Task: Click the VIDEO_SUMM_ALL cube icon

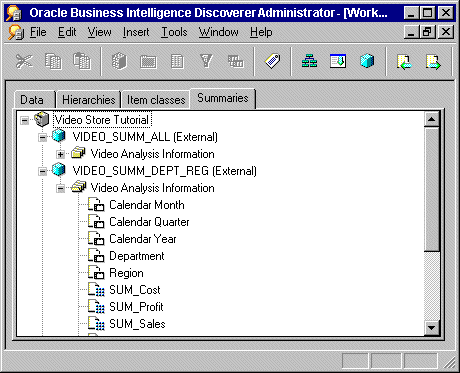Action: [59, 136]
